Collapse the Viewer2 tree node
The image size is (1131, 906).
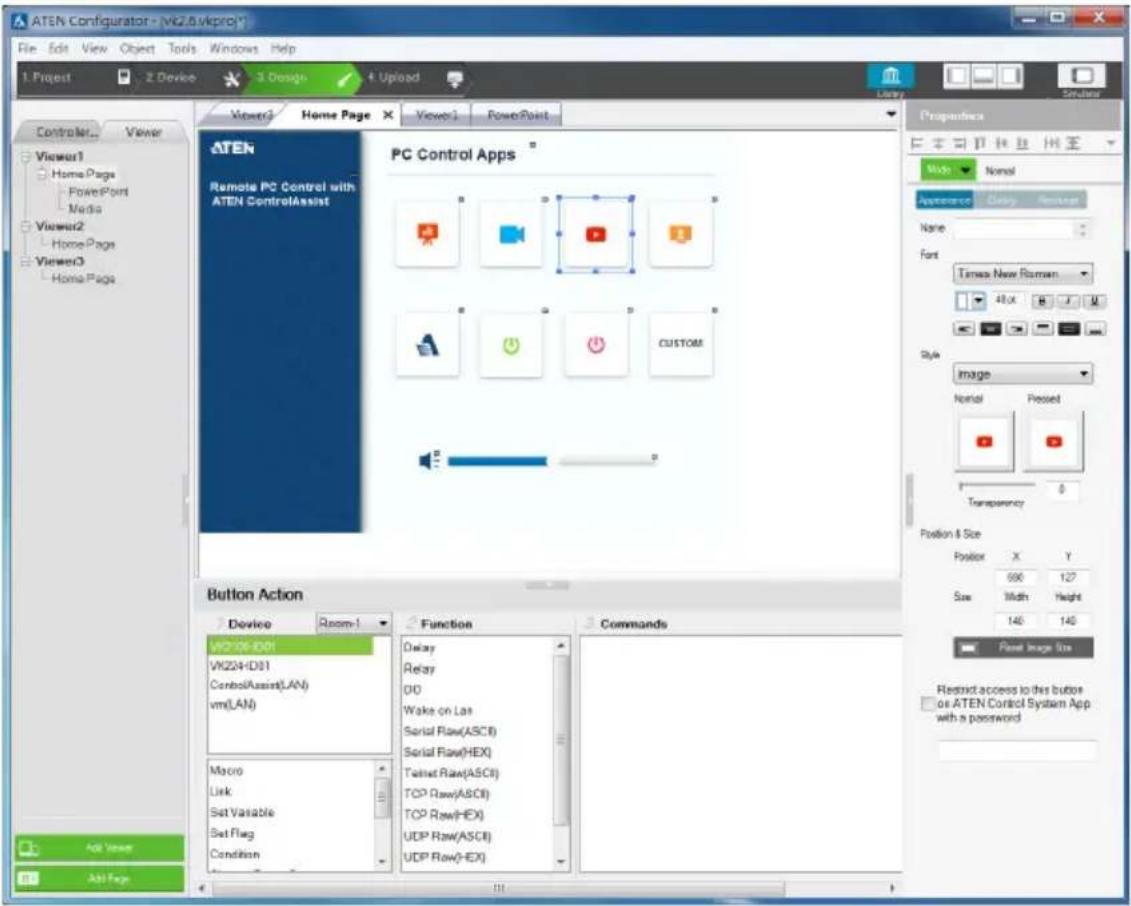[26, 226]
